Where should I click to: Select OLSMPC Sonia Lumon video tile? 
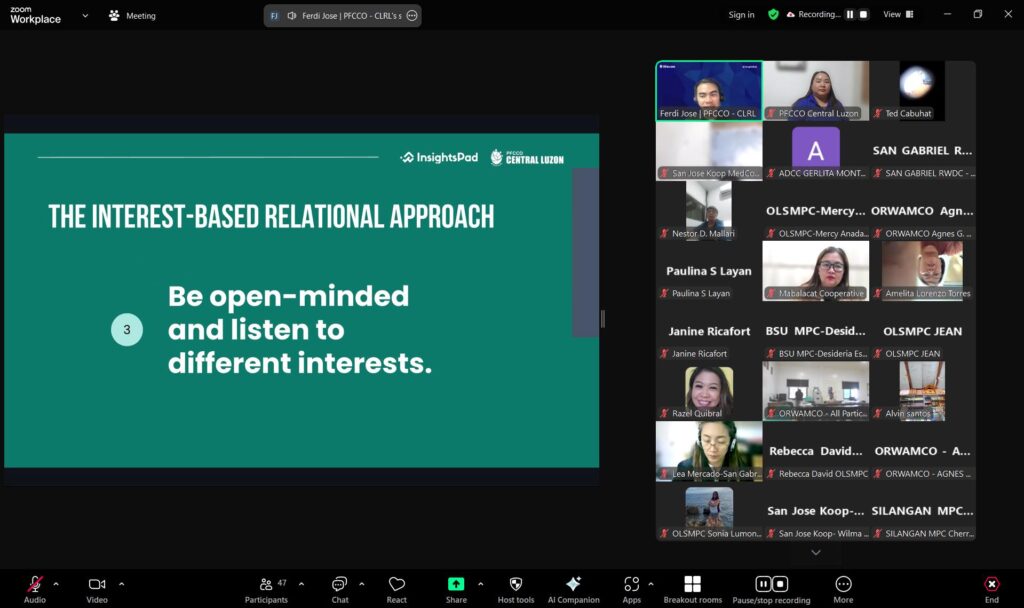709,511
